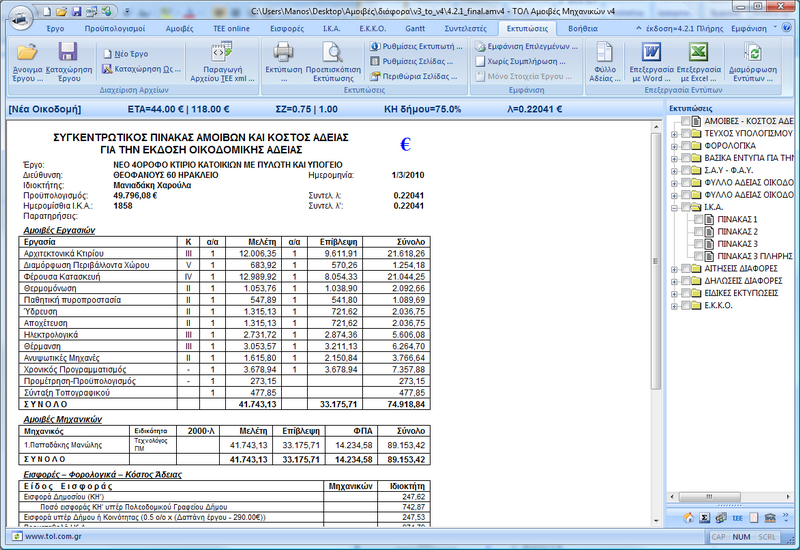
Task: Enable the ΠΙΝΑΚΑΣ 3 ΠΛΗΡΗΣ checkbox
Action: click(699, 256)
